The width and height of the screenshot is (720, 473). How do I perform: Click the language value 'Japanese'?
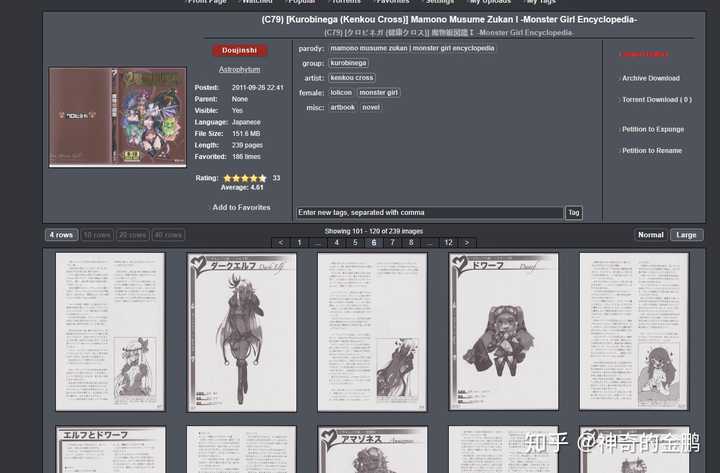tap(246, 122)
